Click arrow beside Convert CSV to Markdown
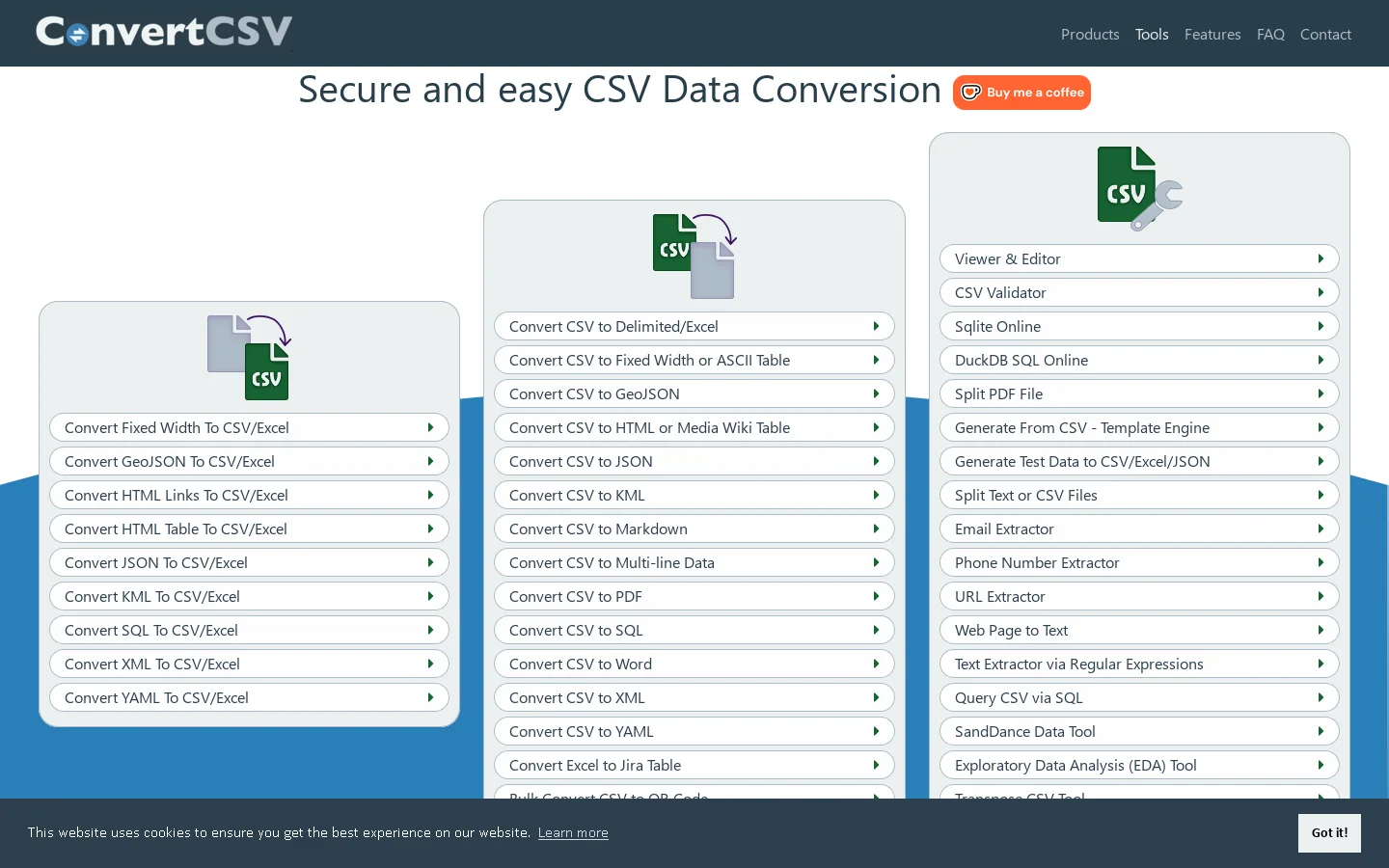This screenshot has width=1389, height=868. click(876, 529)
